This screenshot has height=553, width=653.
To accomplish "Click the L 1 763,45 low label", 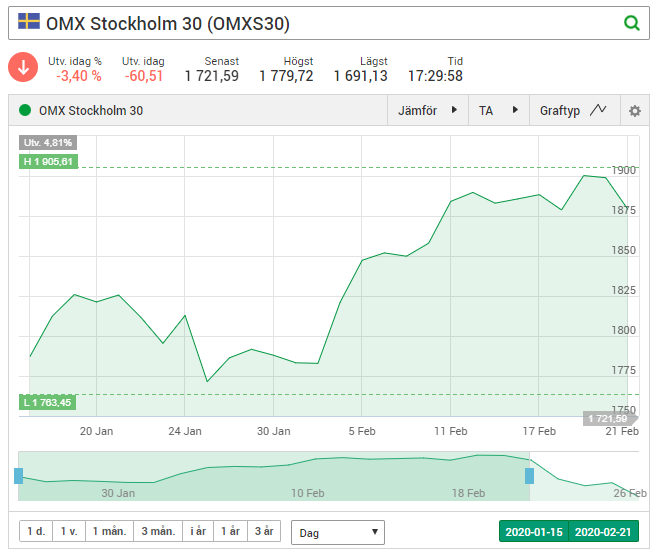I will [47, 402].
